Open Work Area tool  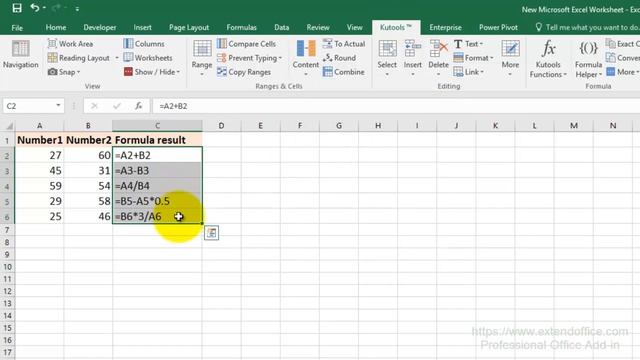point(70,44)
